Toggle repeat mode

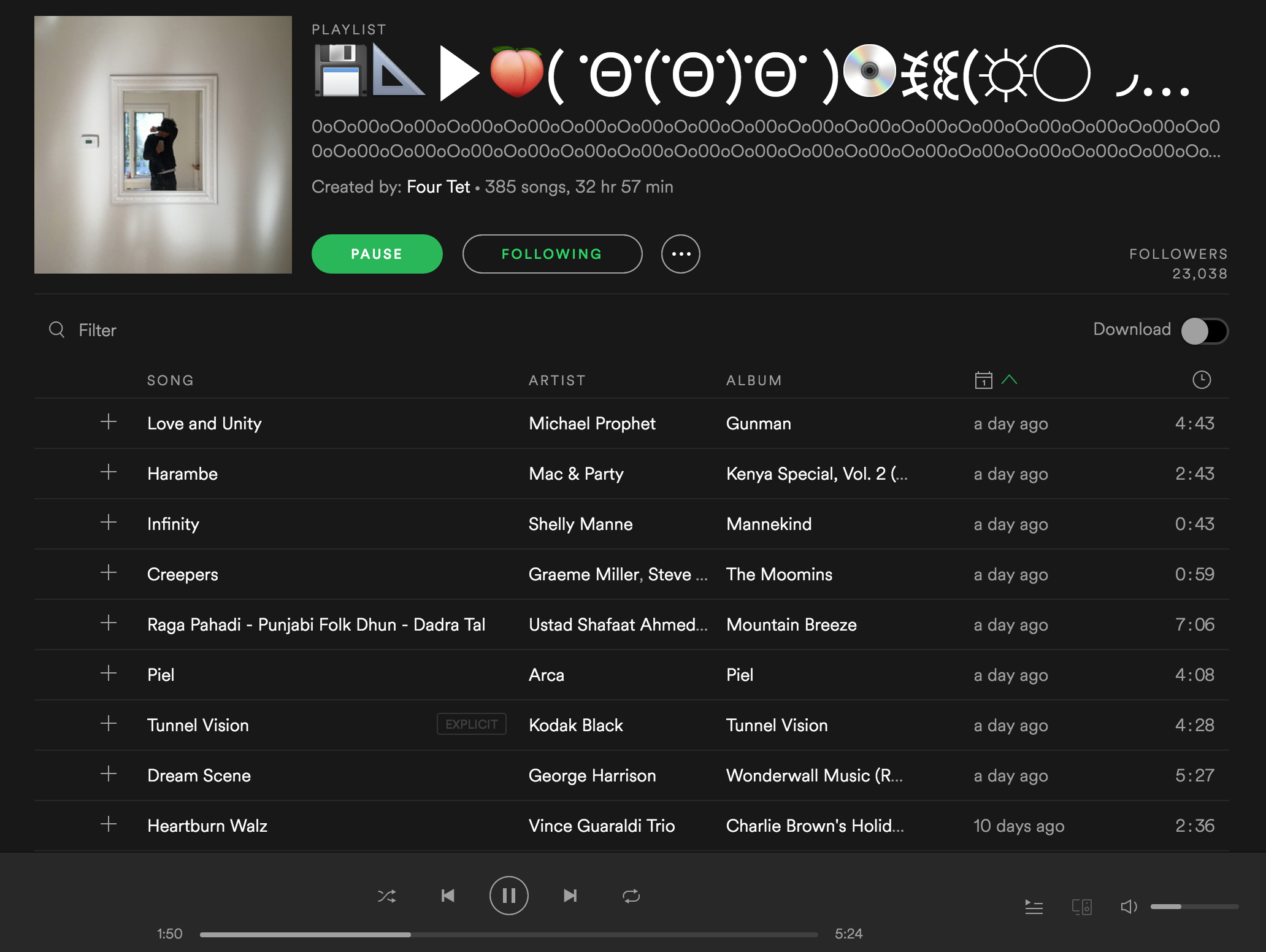(x=631, y=896)
